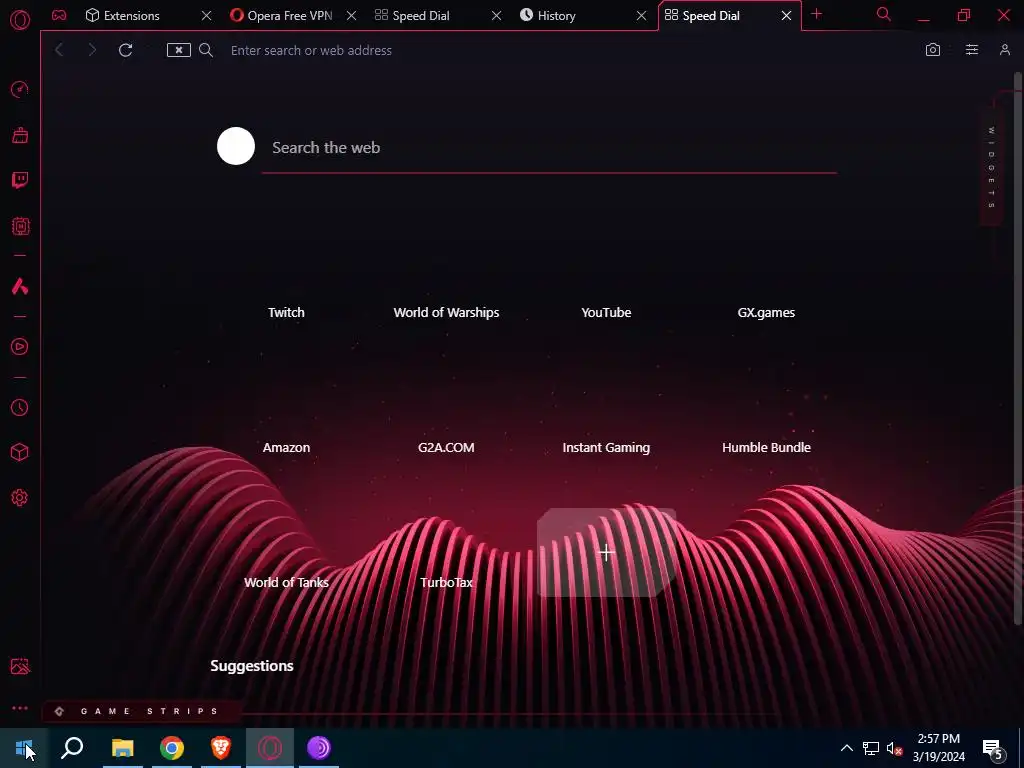Click the Search the web box
The width and height of the screenshot is (1024, 768).
pos(549,148)
